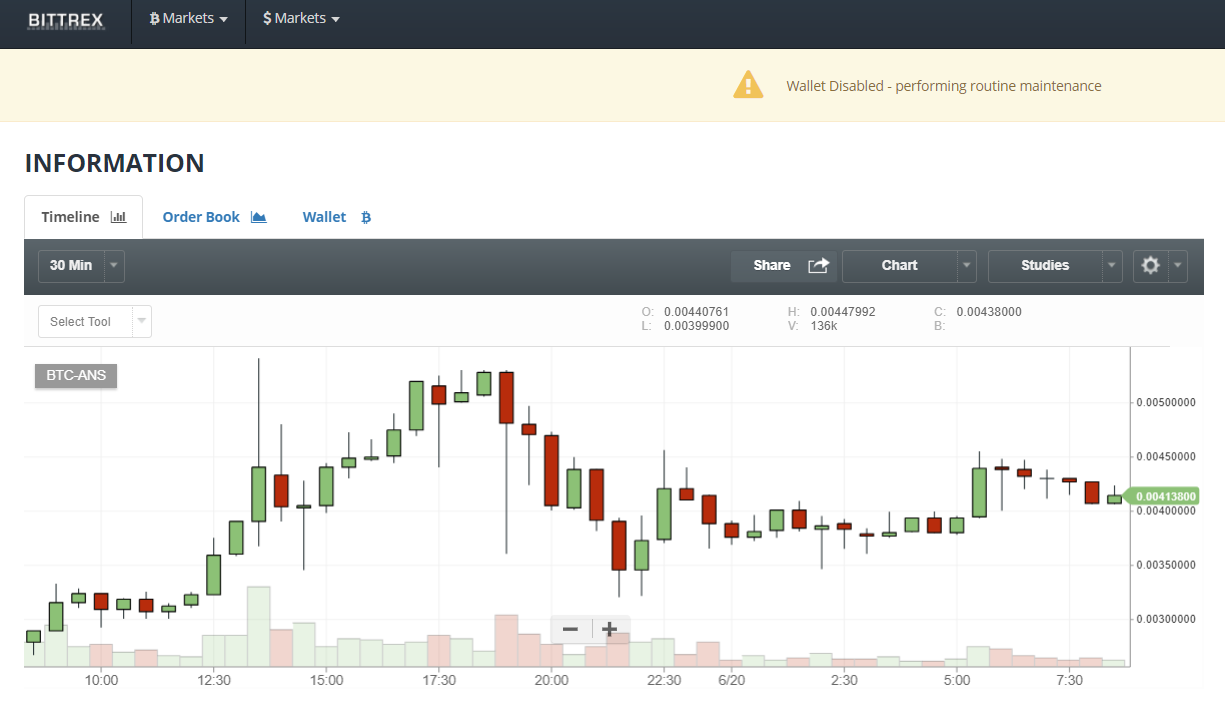Expand the Select Tool dropdown

pyautogui.click(x=143, y=321)
